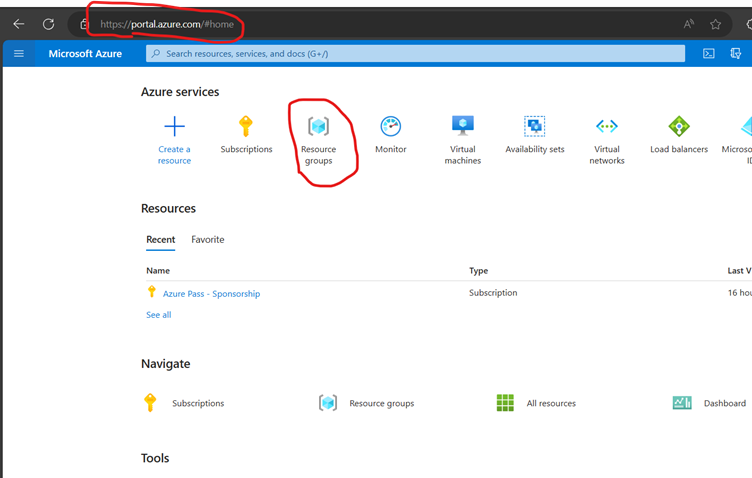Click the See all resources link

click(158, 315)
